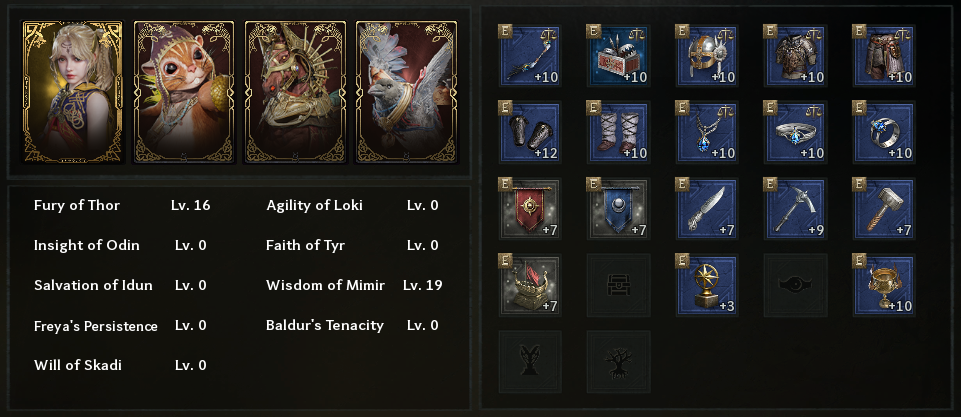Click the horned helmet equipment slot

click(707, 57)
